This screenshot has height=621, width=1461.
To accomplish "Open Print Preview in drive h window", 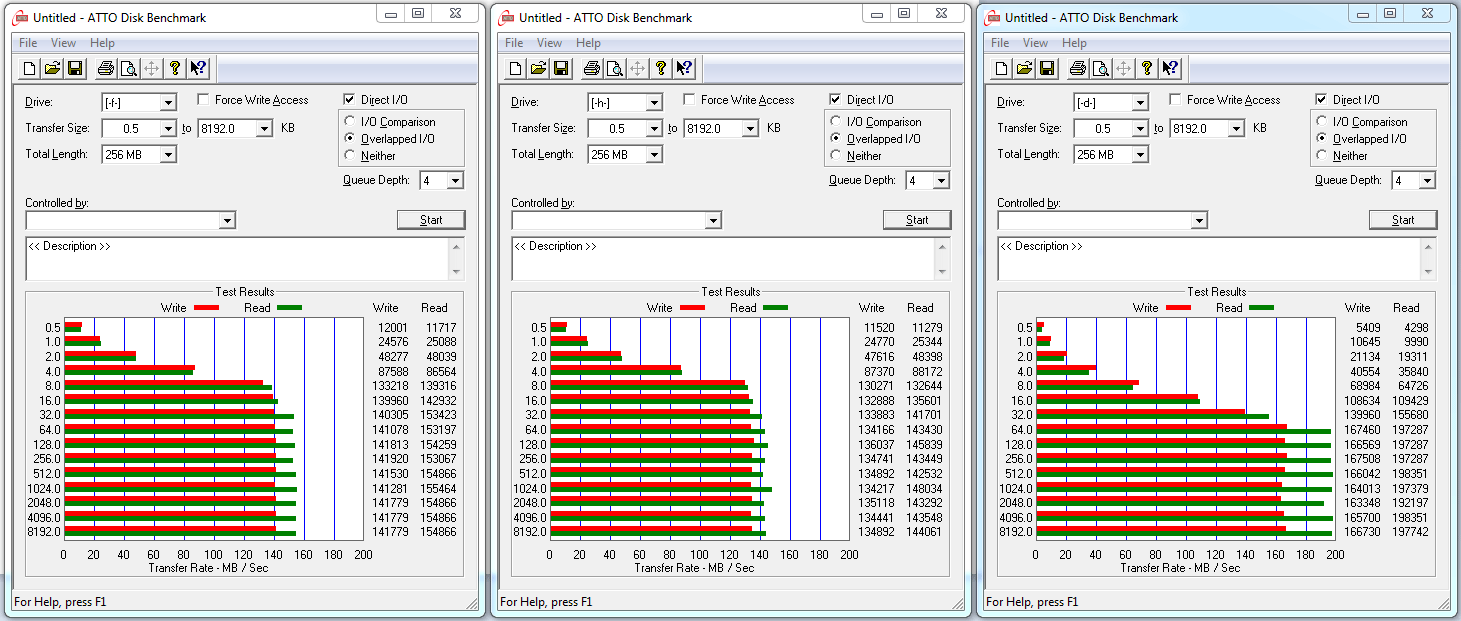I will point(615,68).
